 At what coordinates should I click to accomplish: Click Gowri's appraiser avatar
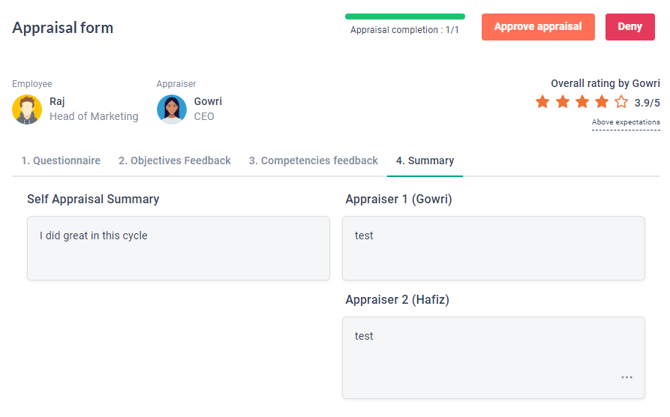click(172, 109)
